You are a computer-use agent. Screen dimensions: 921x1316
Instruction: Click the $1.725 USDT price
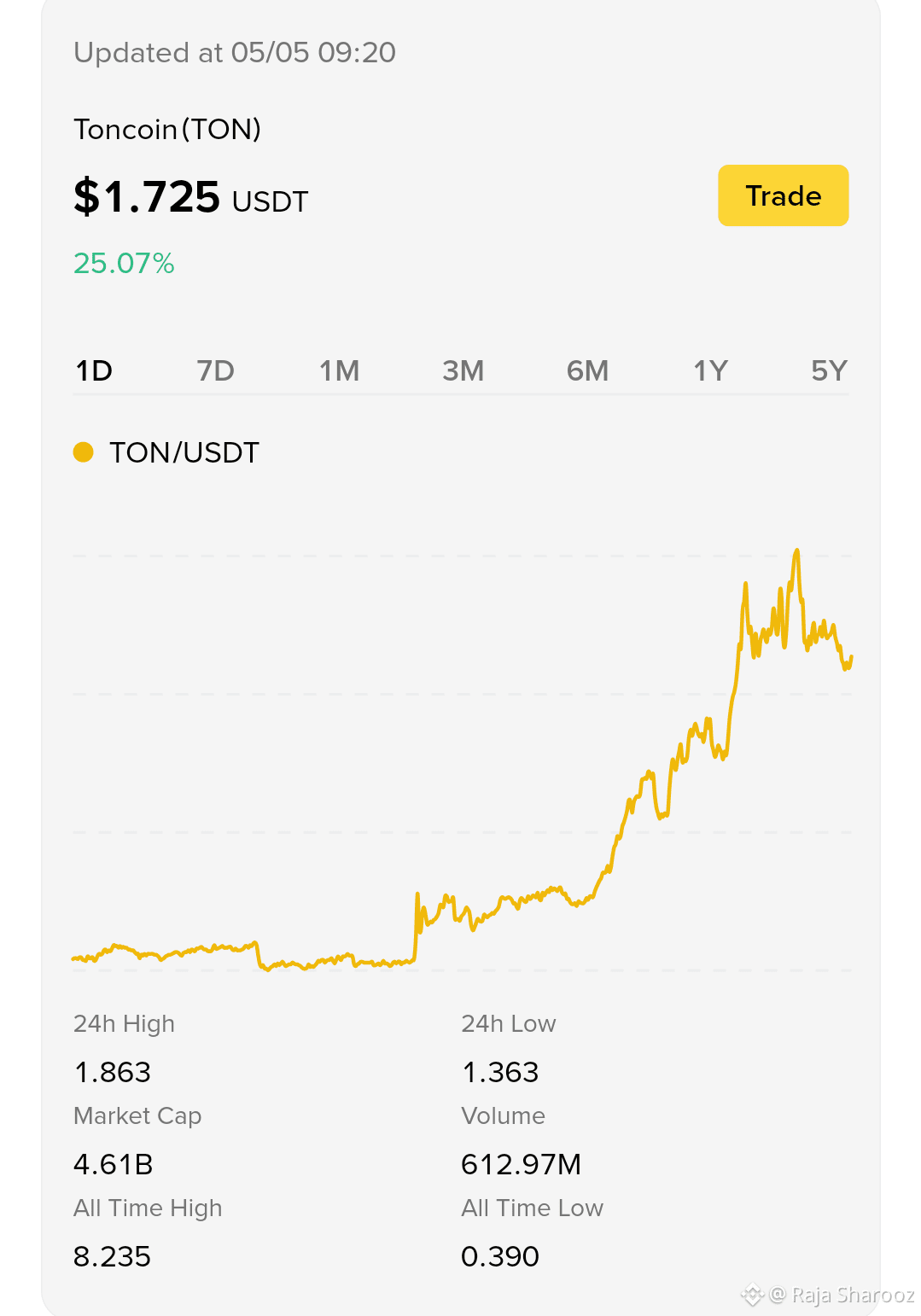[x=190, y=197]
